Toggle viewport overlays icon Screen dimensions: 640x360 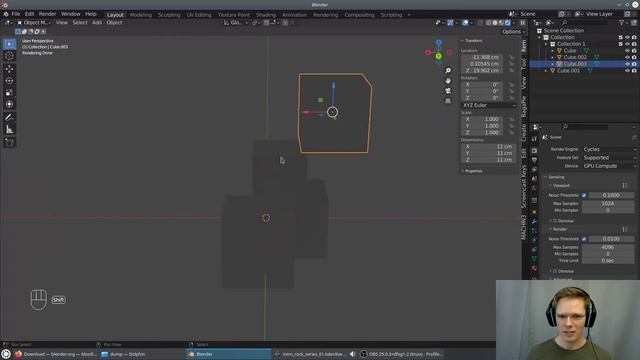pyautogui.click(x=465, y=23)
